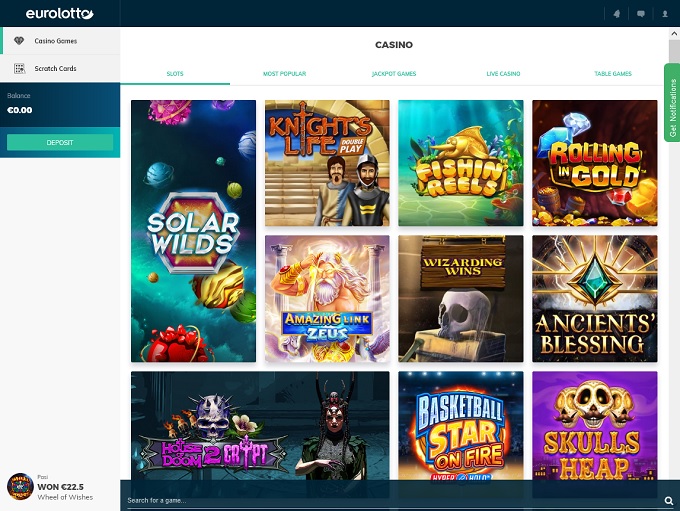The width and height of the screenshot is (680, 511).
Task: Click the vertical page scrollbar
Action: tap(673, 250)
